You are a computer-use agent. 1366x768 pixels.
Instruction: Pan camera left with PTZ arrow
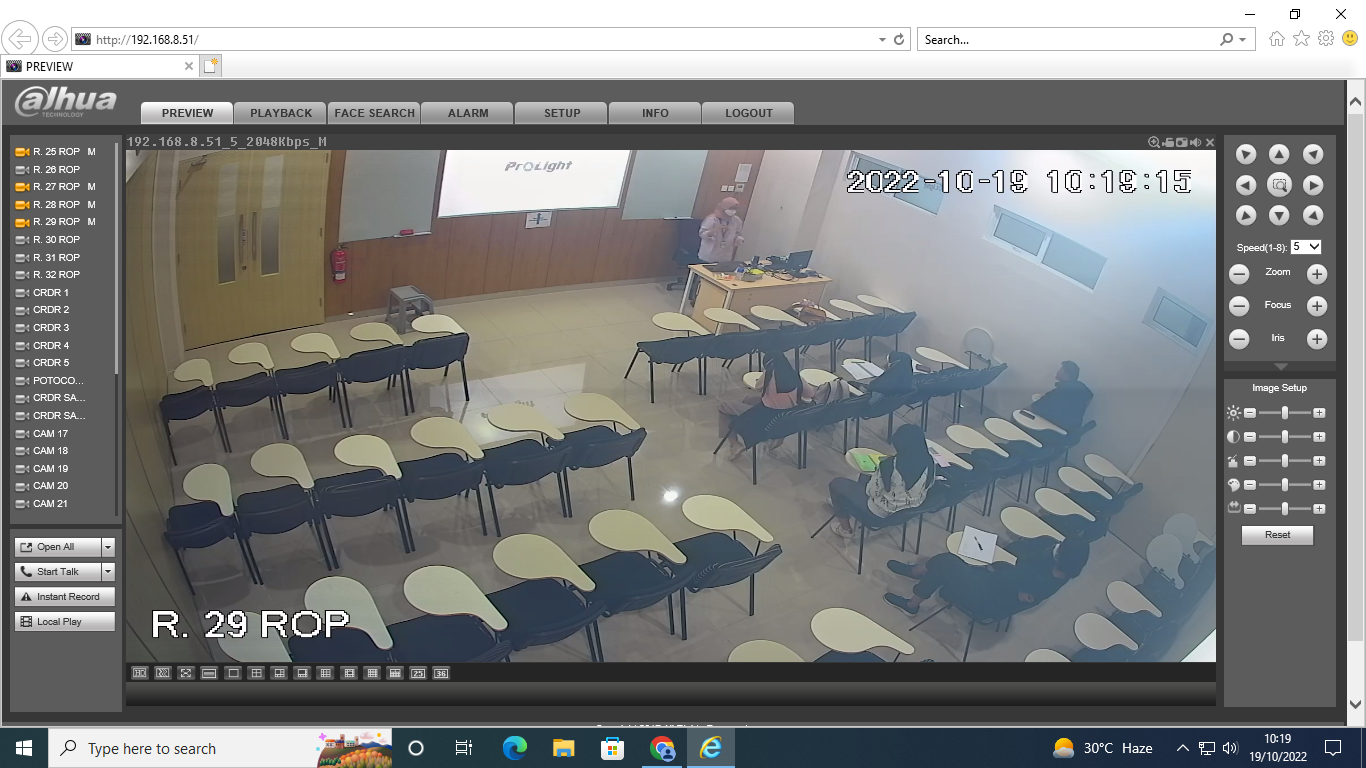(x=1246, y=185)
